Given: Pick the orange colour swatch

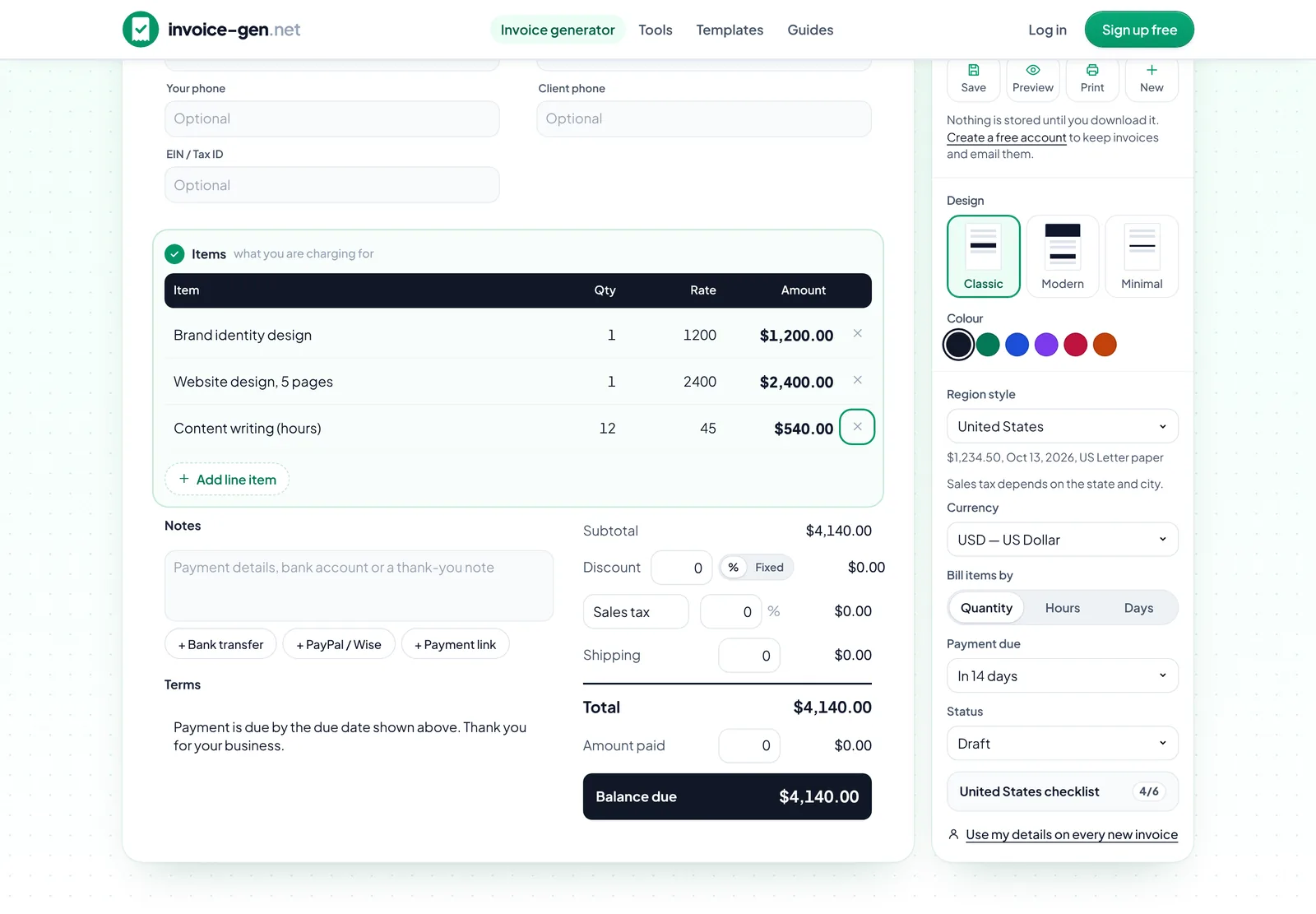Looking at the screenshot, I should (x=1105, y=345).
